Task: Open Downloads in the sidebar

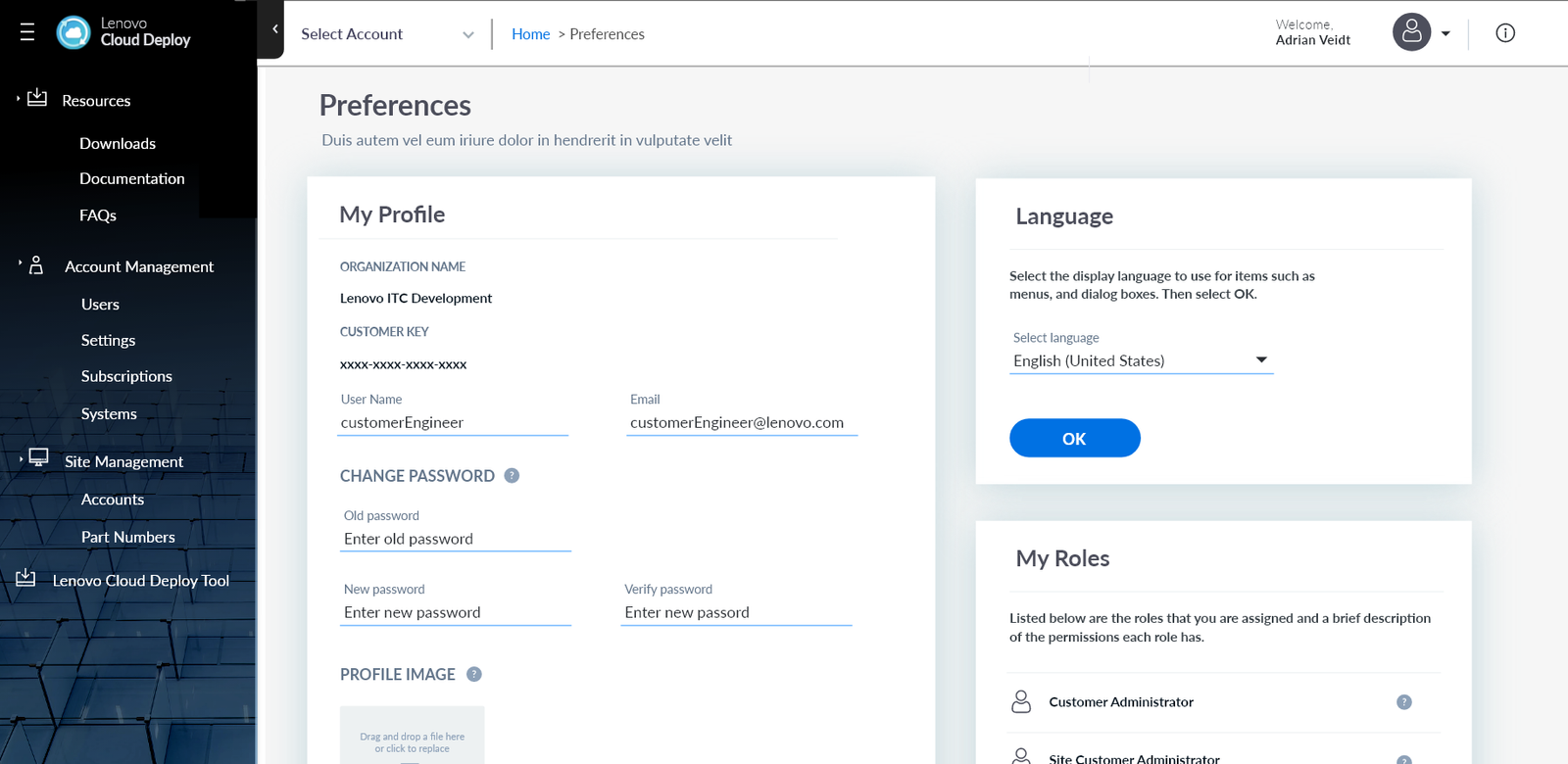Action: click(x=118, y=143)
